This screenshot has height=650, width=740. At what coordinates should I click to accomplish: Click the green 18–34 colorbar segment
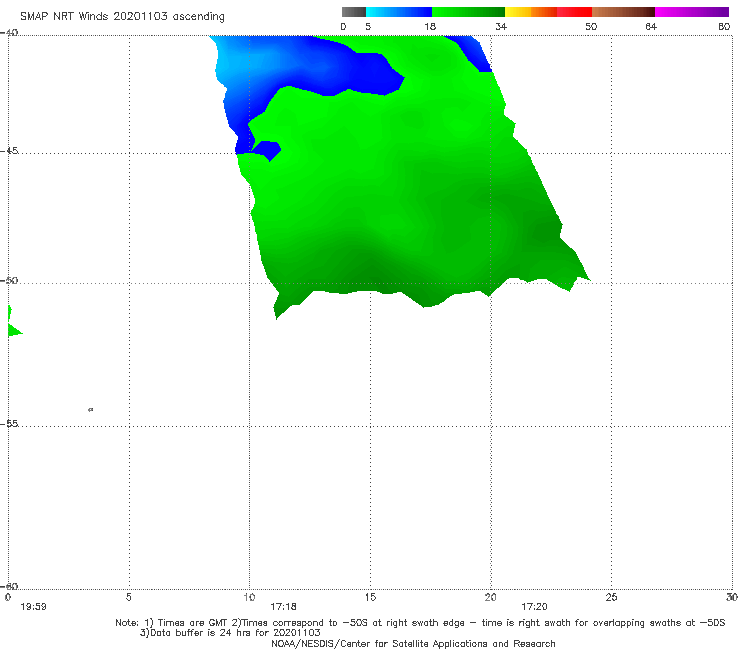pos(468,12)
